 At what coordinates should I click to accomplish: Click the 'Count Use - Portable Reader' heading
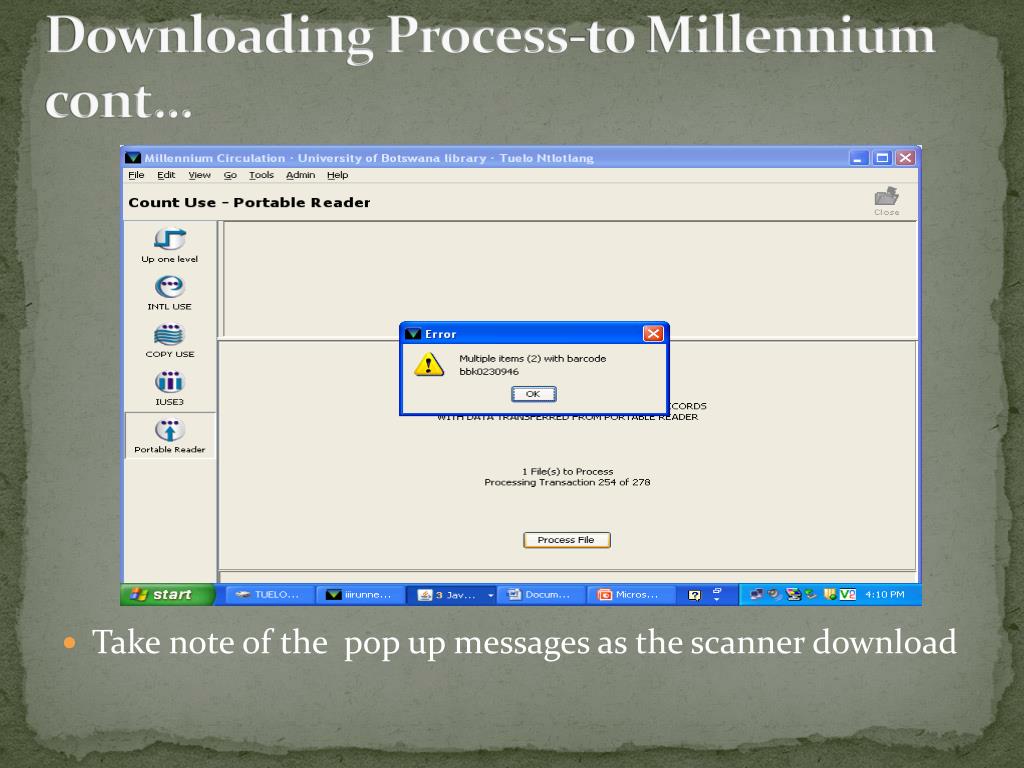tap(249, 202)
